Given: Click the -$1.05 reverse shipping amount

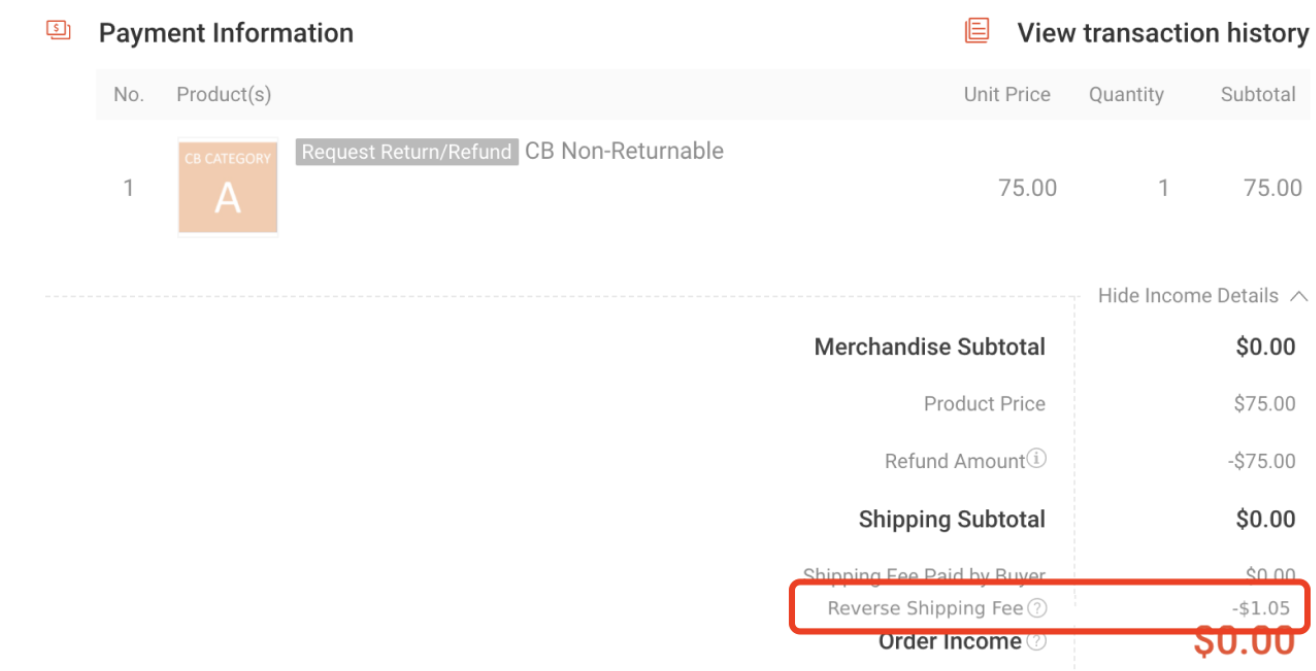Looking at the screenshot, I should tap(1261, 608).
